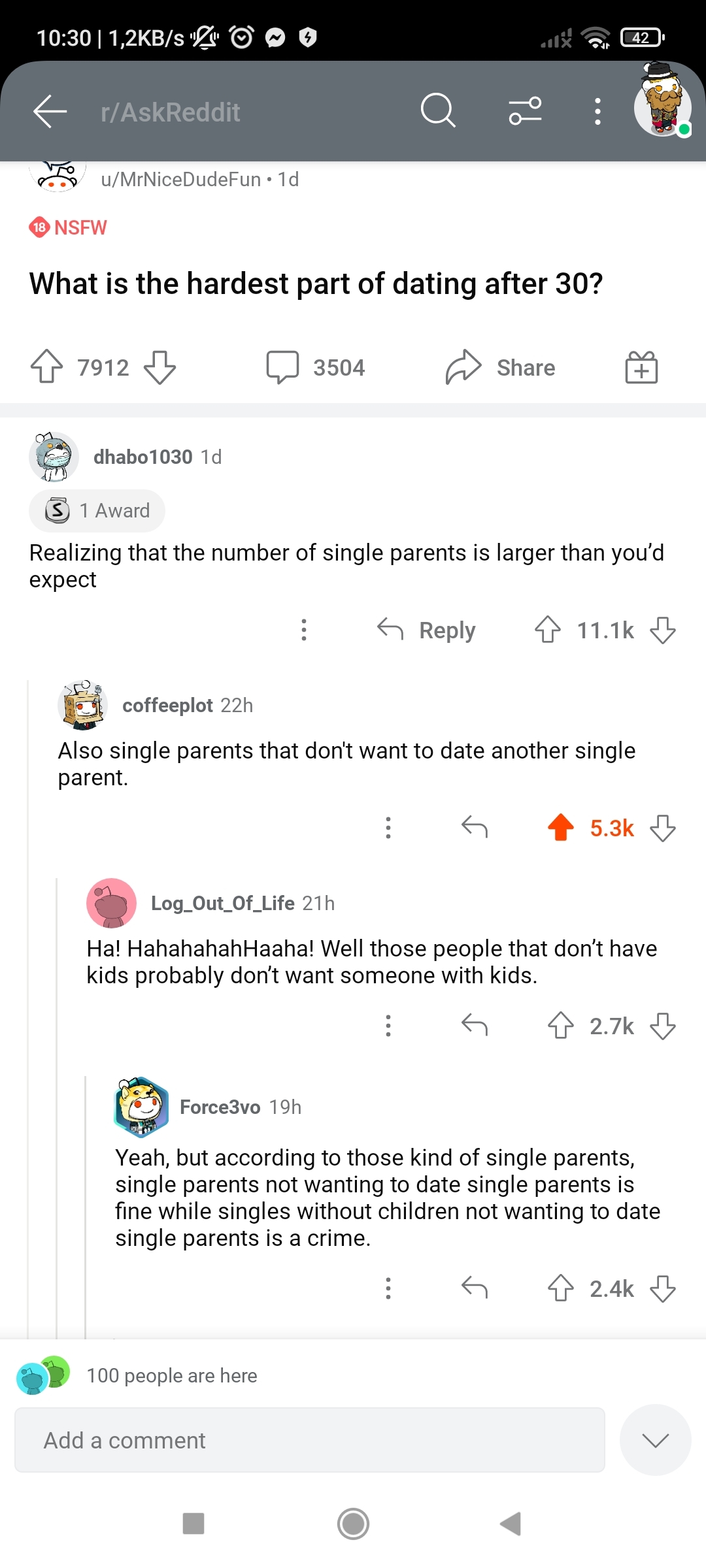
Task: Reply to dhabo1030's comment
Action: [x=427, y=630]
